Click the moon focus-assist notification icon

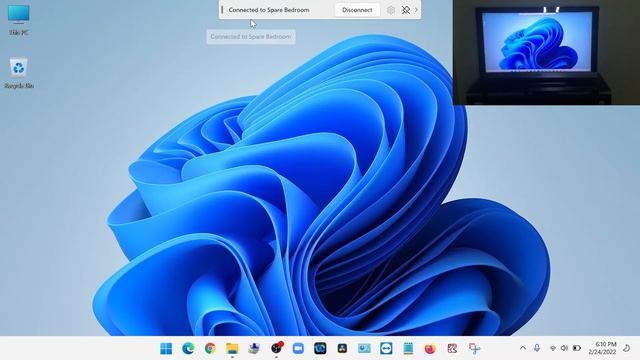[627, 348]
